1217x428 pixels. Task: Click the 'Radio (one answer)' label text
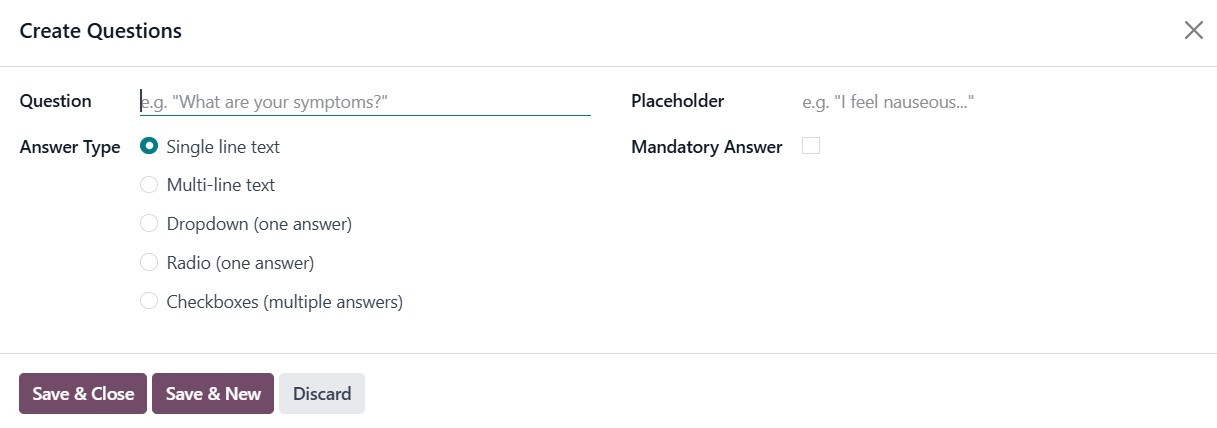click(x=240, y=263)
